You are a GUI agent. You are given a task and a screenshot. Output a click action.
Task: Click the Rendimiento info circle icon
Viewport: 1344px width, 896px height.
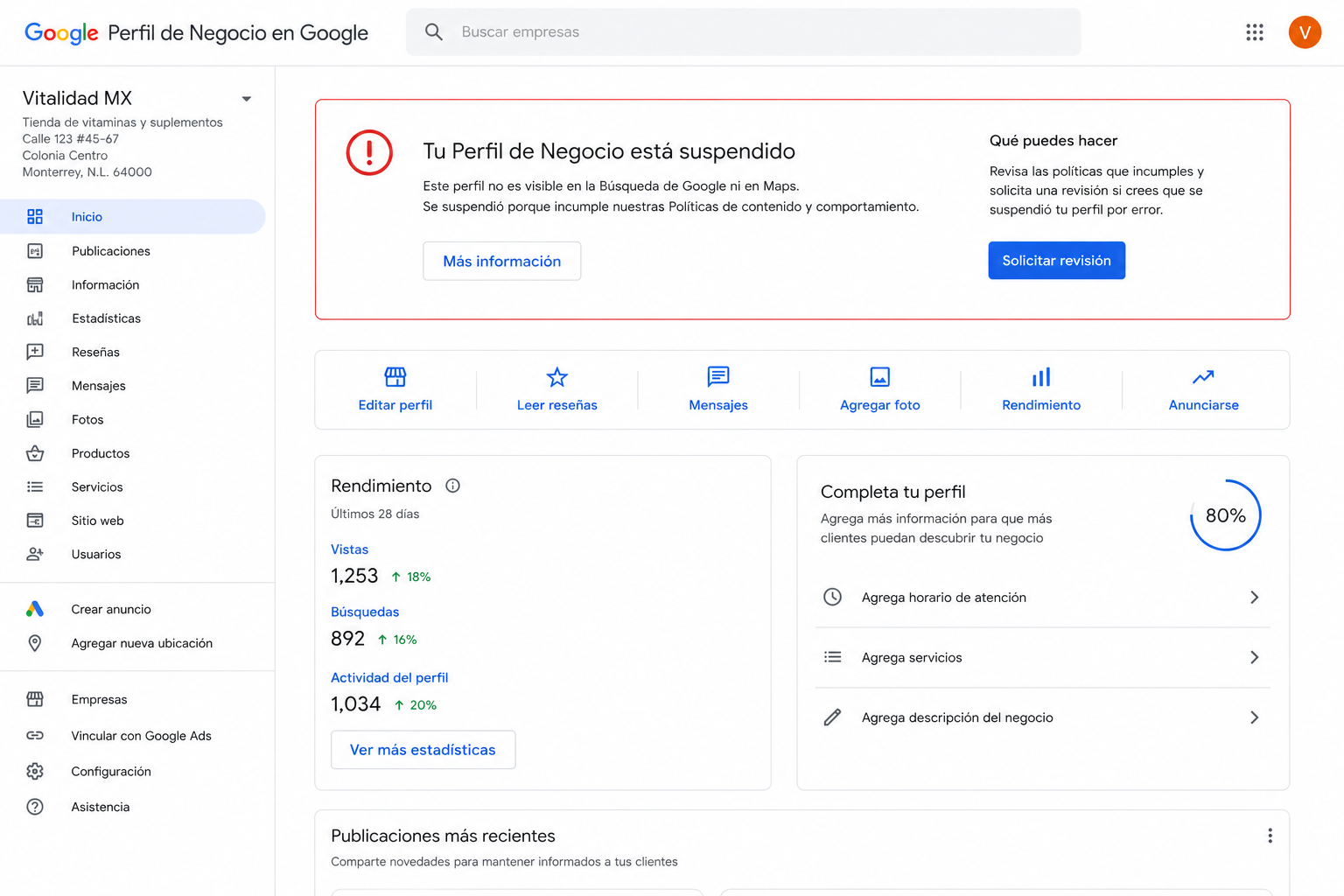point(452,486)
